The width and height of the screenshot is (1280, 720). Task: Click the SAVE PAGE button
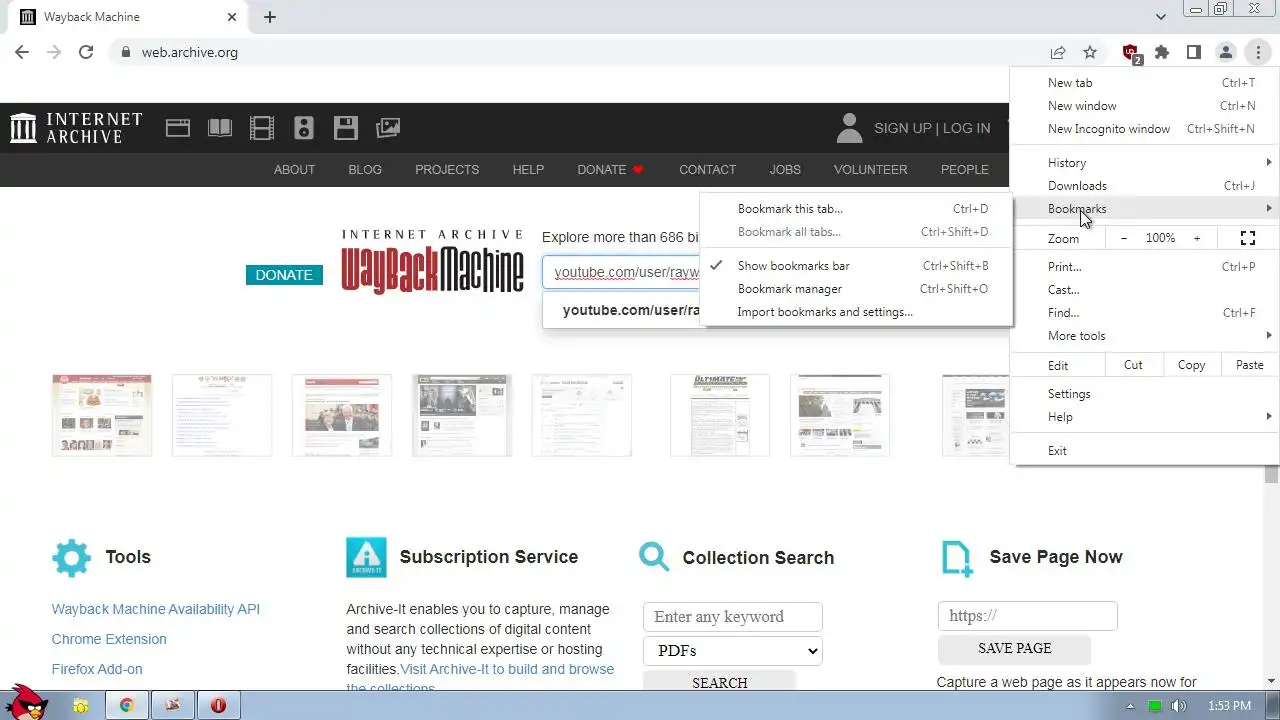[1014, 649]
